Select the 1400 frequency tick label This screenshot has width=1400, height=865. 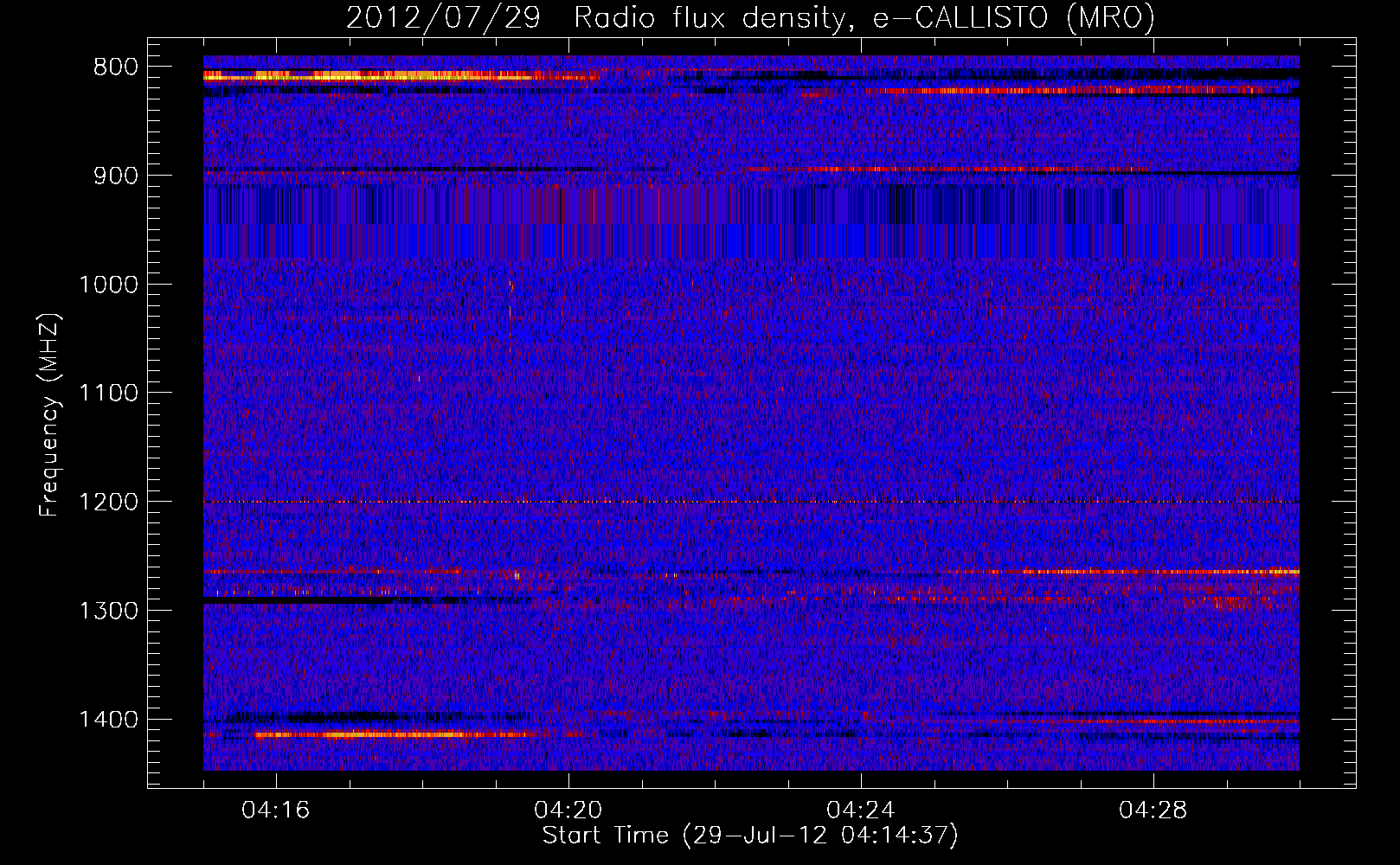[108, 721]
